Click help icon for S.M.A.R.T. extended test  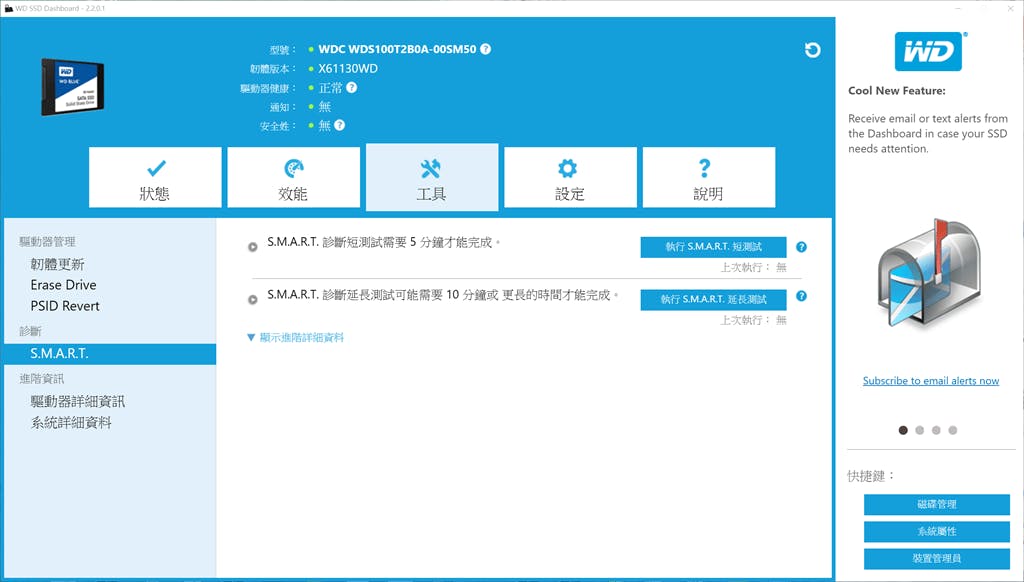click(x=801, y=297)
